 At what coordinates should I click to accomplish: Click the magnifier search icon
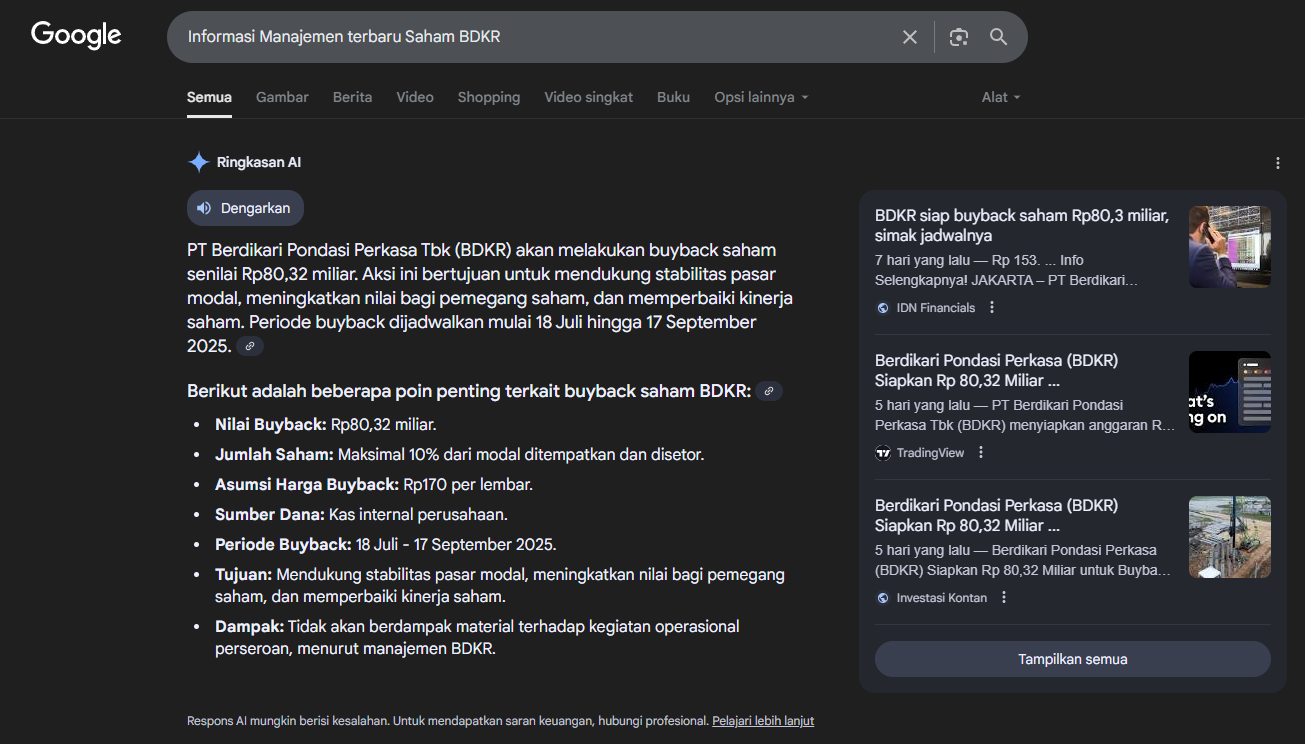click(998, 37)
